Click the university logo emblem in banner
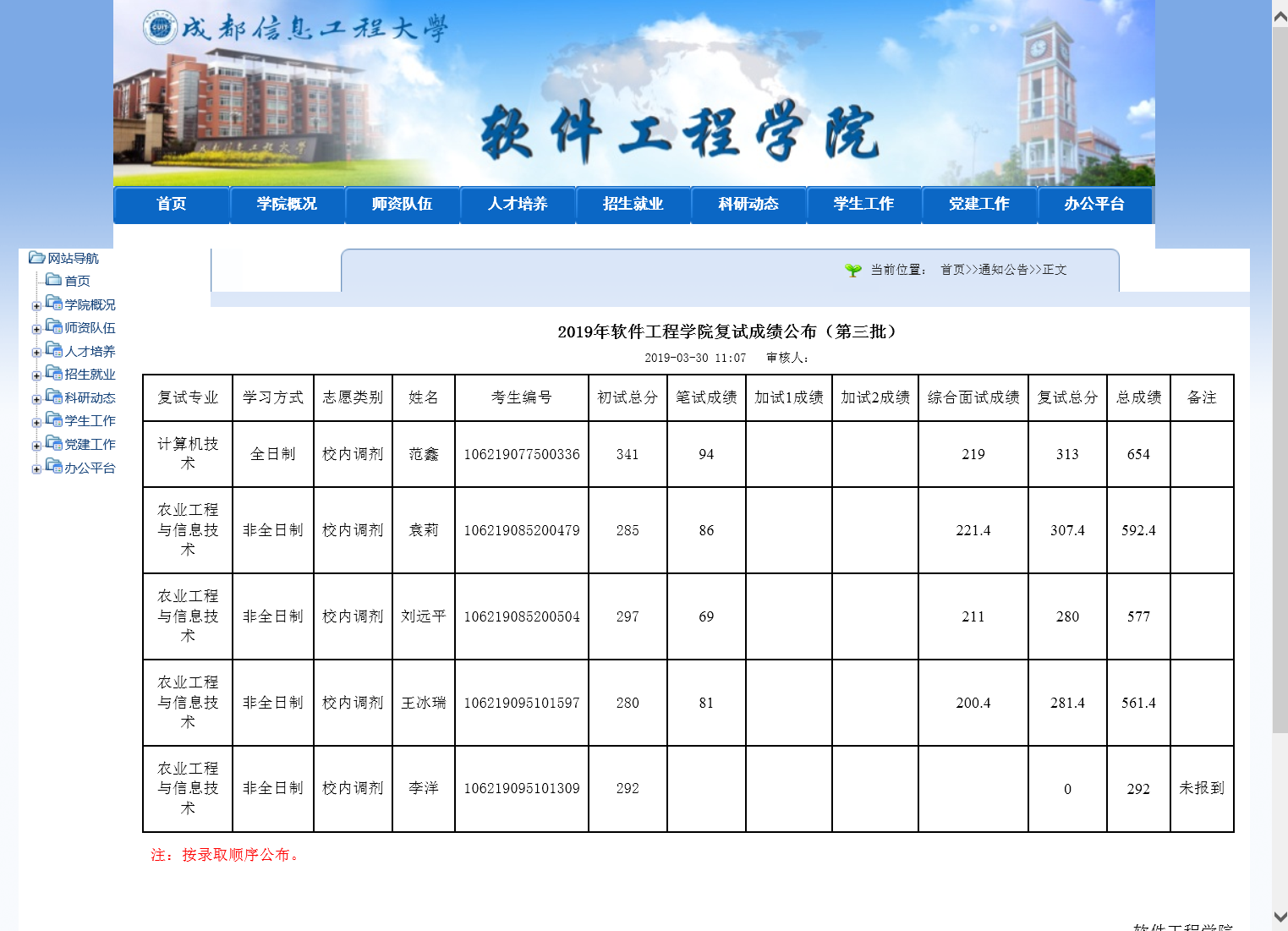The image size is (1288, 931). (160, 28)
